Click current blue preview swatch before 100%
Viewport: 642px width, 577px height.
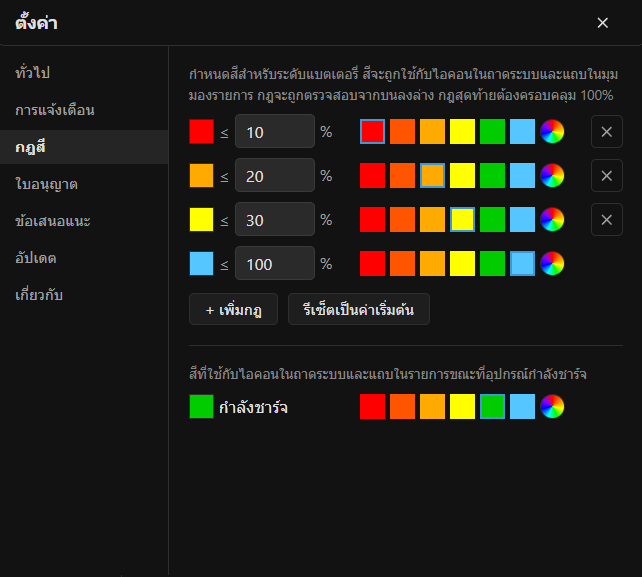(x=201, y=263)
